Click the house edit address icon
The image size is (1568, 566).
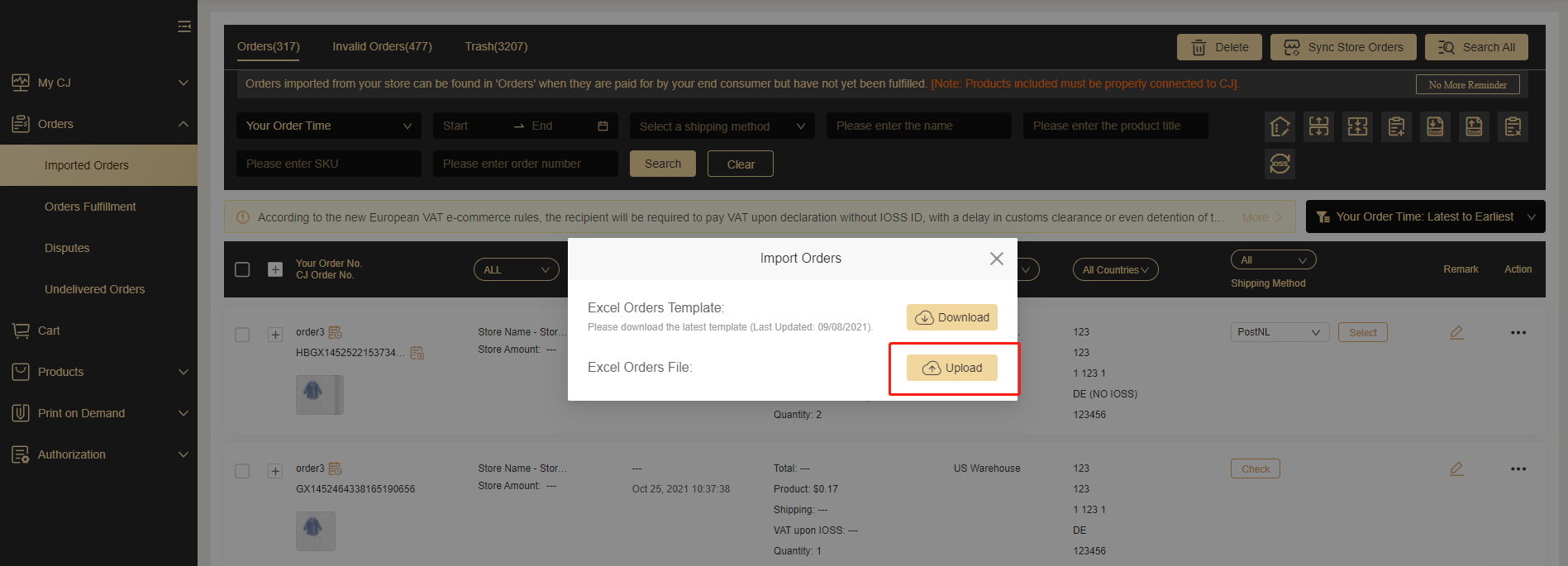(1280, 126)
